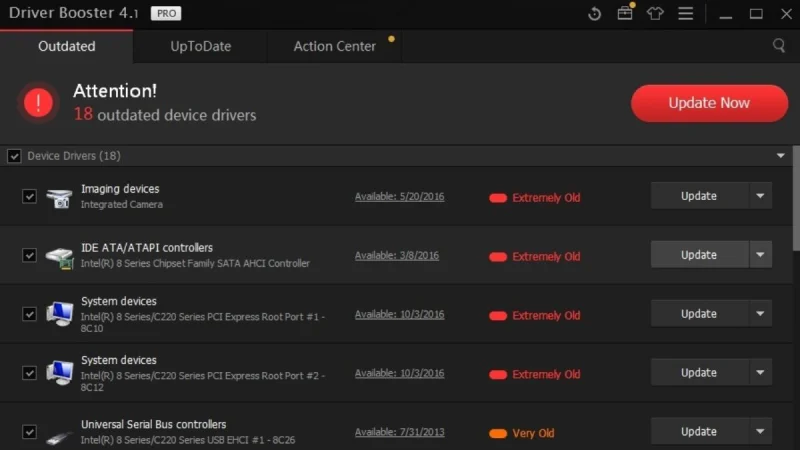Collapse the Device Drivers list arrow
The width and height of the screenshot is (800, 450).
[x=781, y=156]
